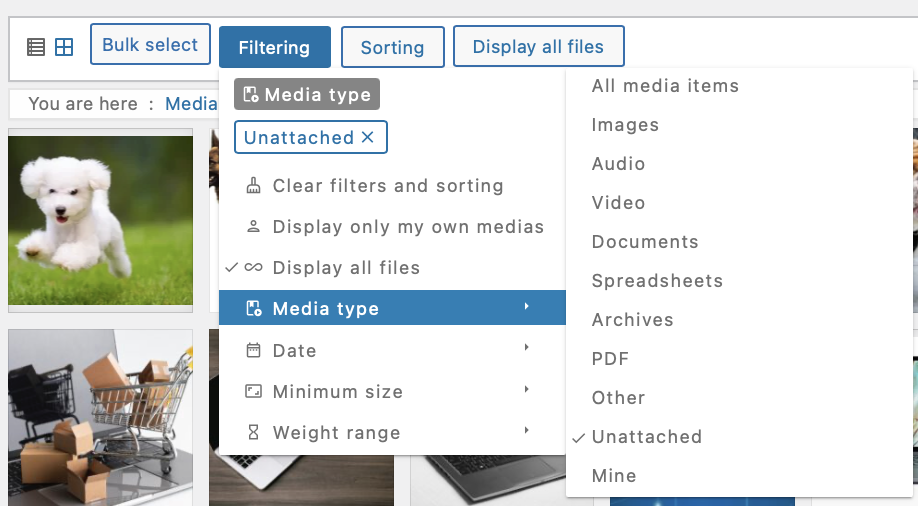Screen dimensions: 918x506
Task: Open the Sorting button
Action: [x=393, y=47]
